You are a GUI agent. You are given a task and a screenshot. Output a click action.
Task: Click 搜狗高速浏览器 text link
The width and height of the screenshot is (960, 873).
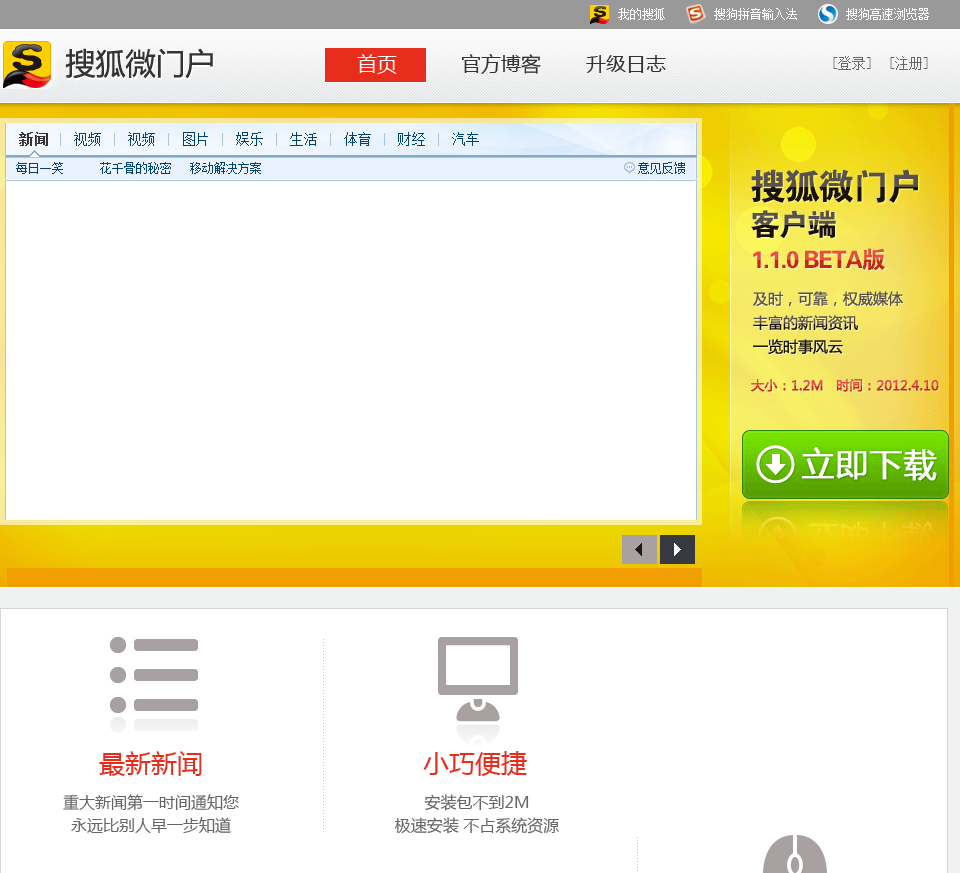coord(887,14)
